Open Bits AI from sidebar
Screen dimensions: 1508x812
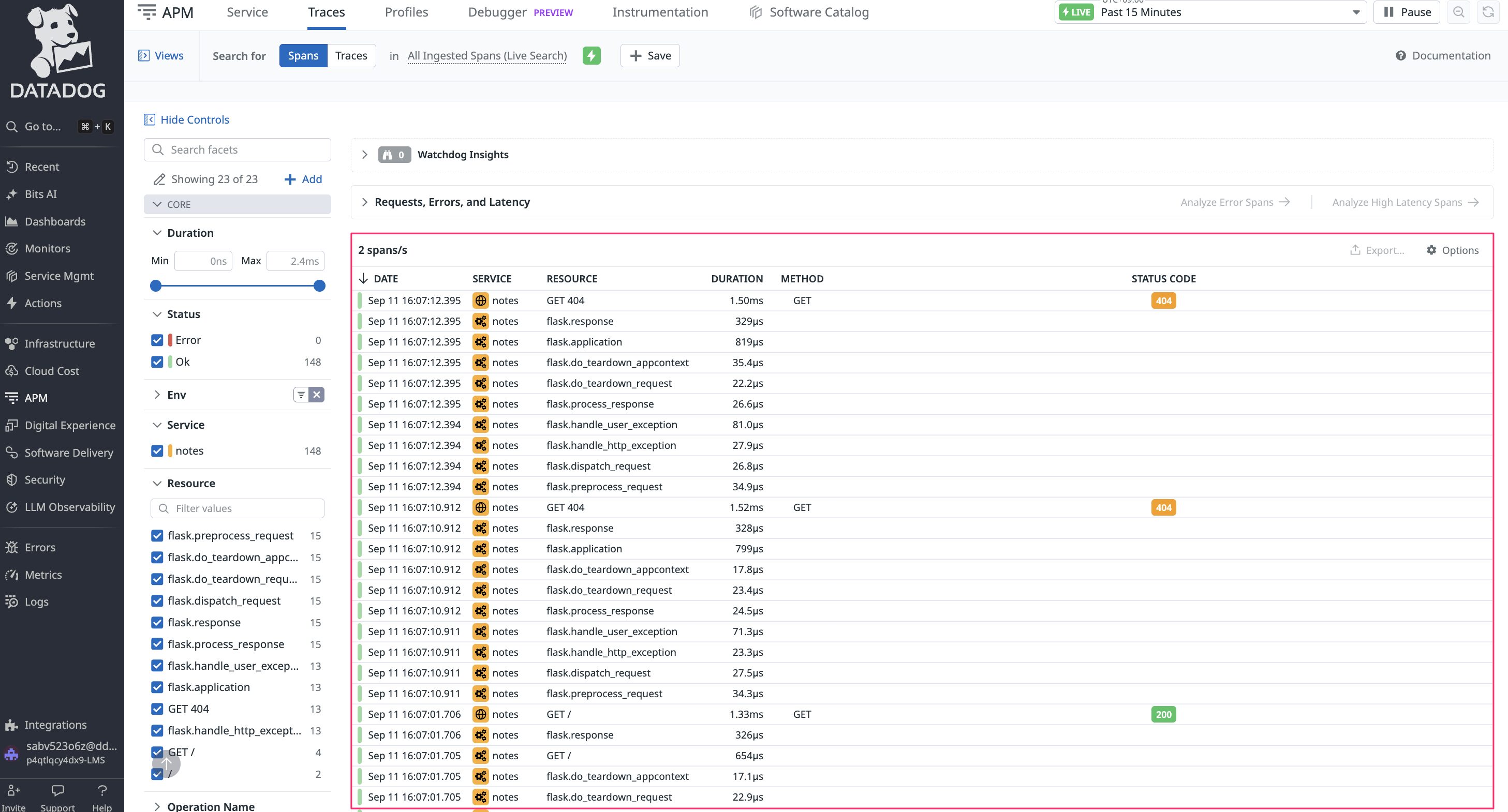pos(40,194)
